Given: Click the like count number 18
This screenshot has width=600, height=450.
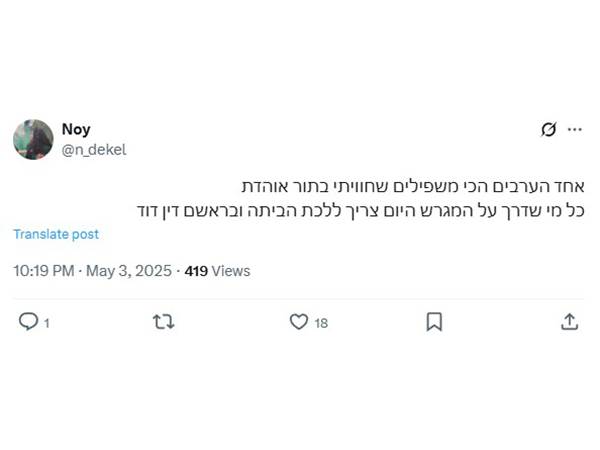Looking at the screenshot, I should point(321,323).
